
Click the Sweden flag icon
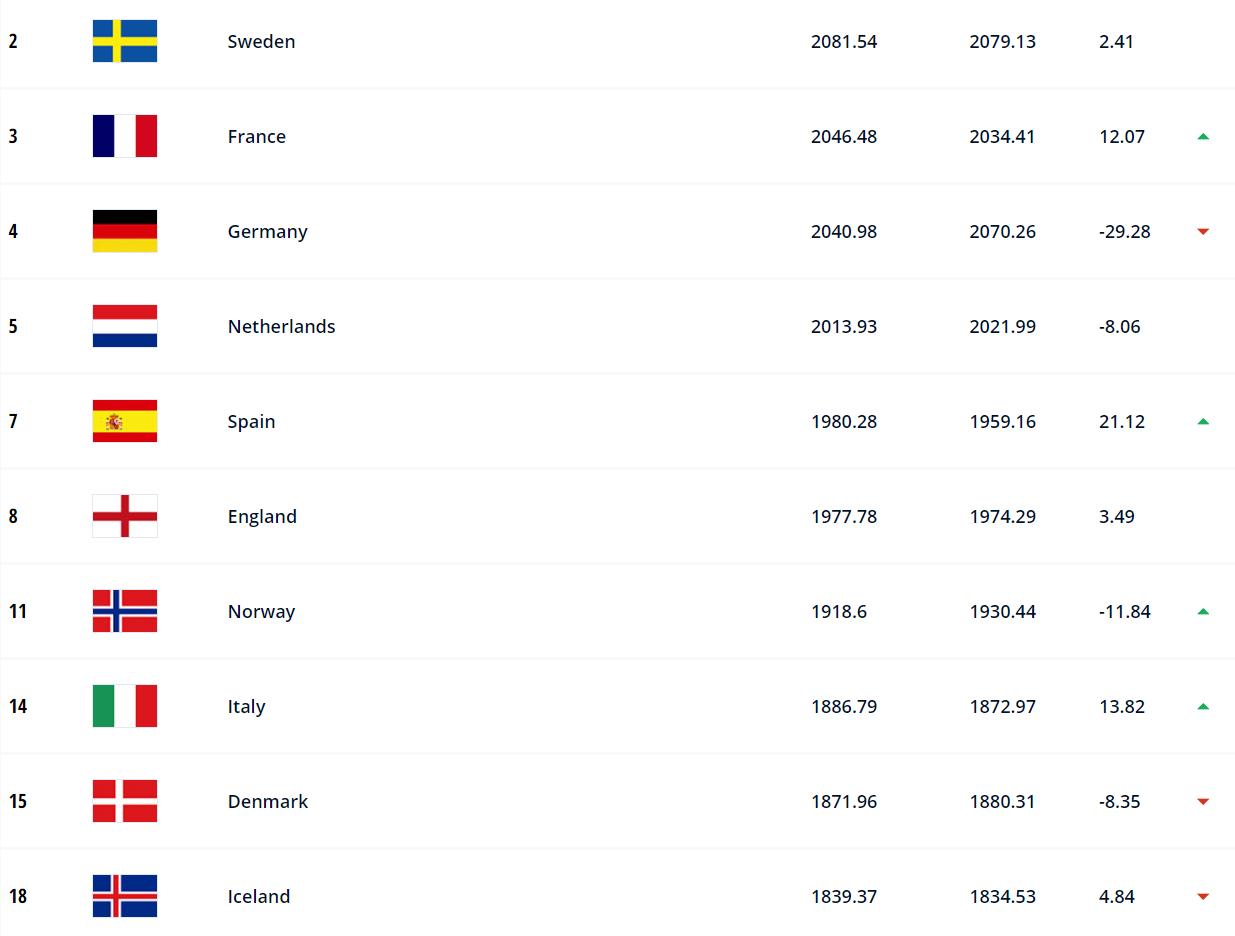pyautogui.click(x=125, y=41)
